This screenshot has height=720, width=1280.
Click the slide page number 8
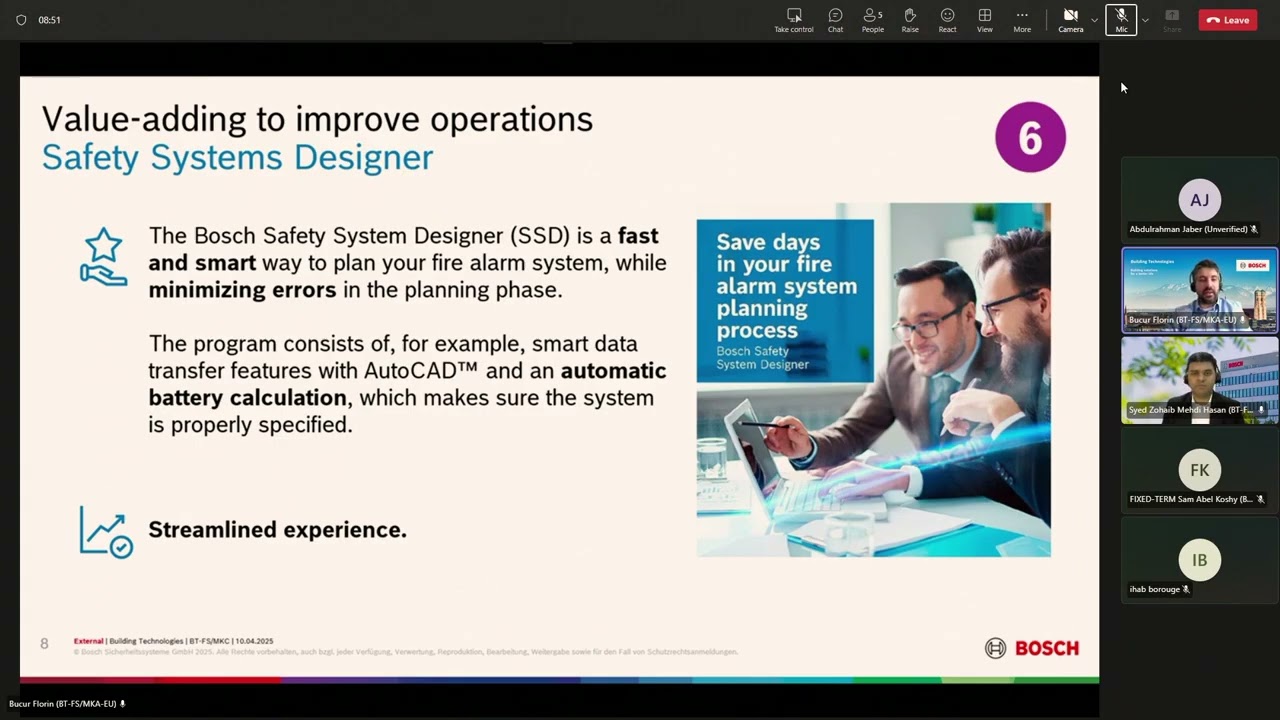point(44,643)
